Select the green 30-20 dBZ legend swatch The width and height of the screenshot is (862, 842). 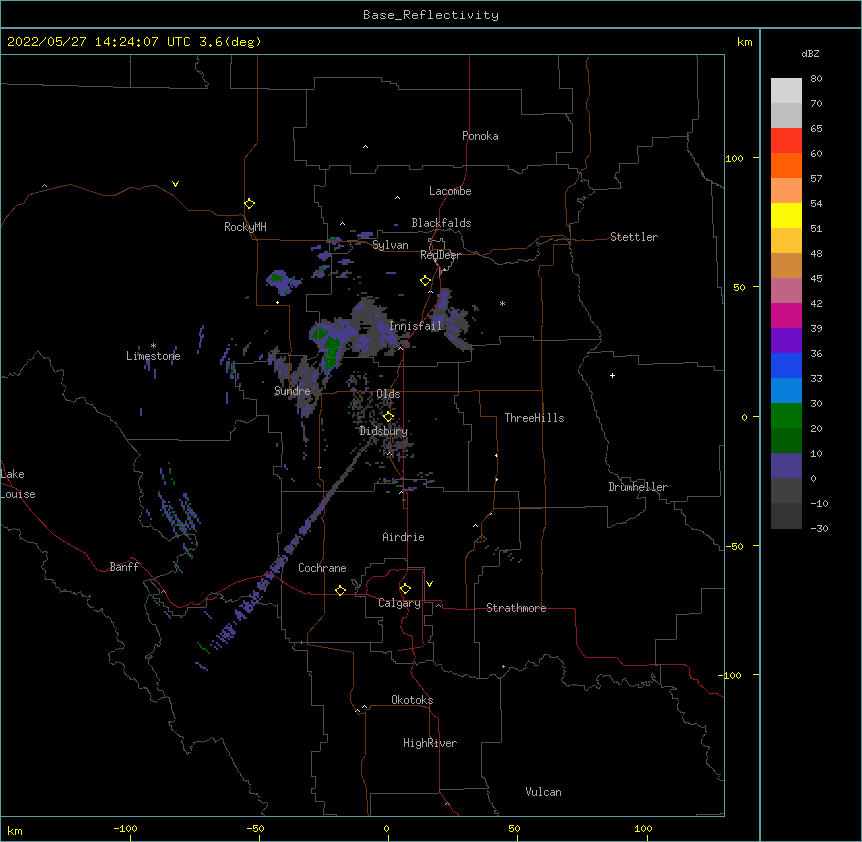tap(786, 416)
